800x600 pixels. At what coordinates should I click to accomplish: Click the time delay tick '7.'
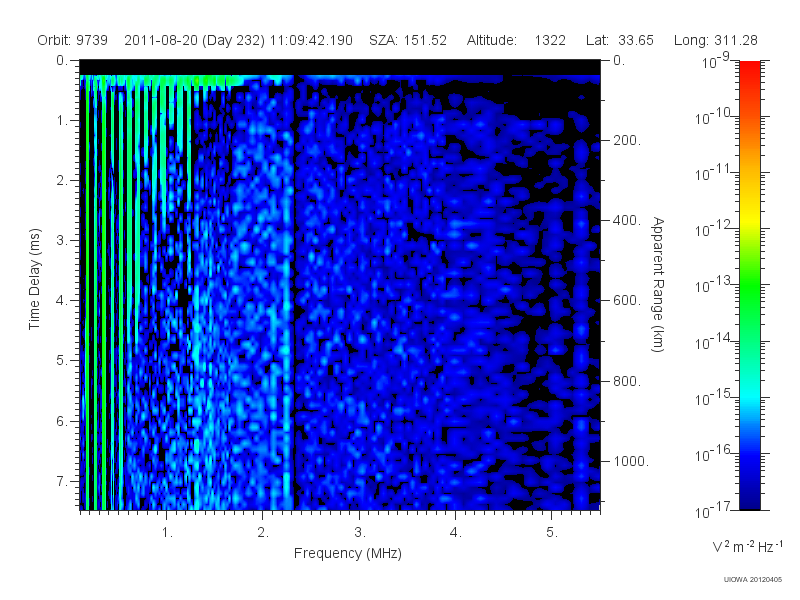[62, 481]
